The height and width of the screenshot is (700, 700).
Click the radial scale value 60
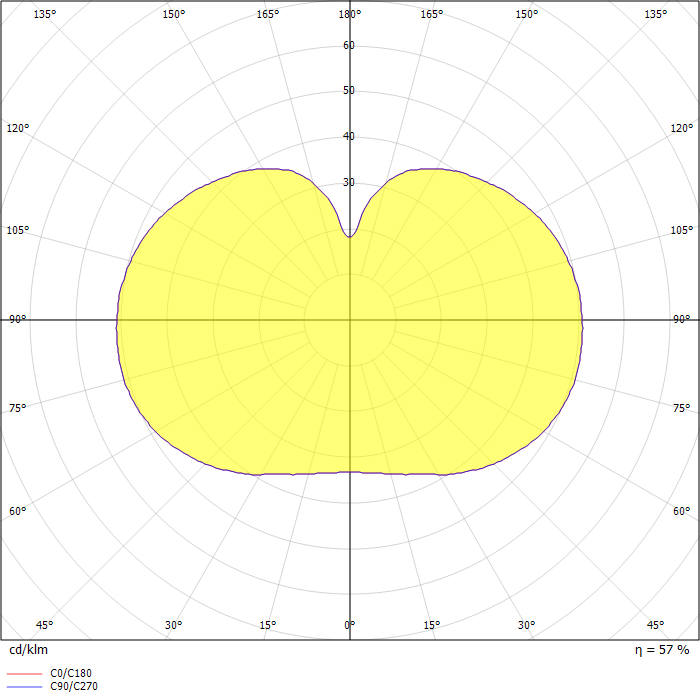(349, 45)
